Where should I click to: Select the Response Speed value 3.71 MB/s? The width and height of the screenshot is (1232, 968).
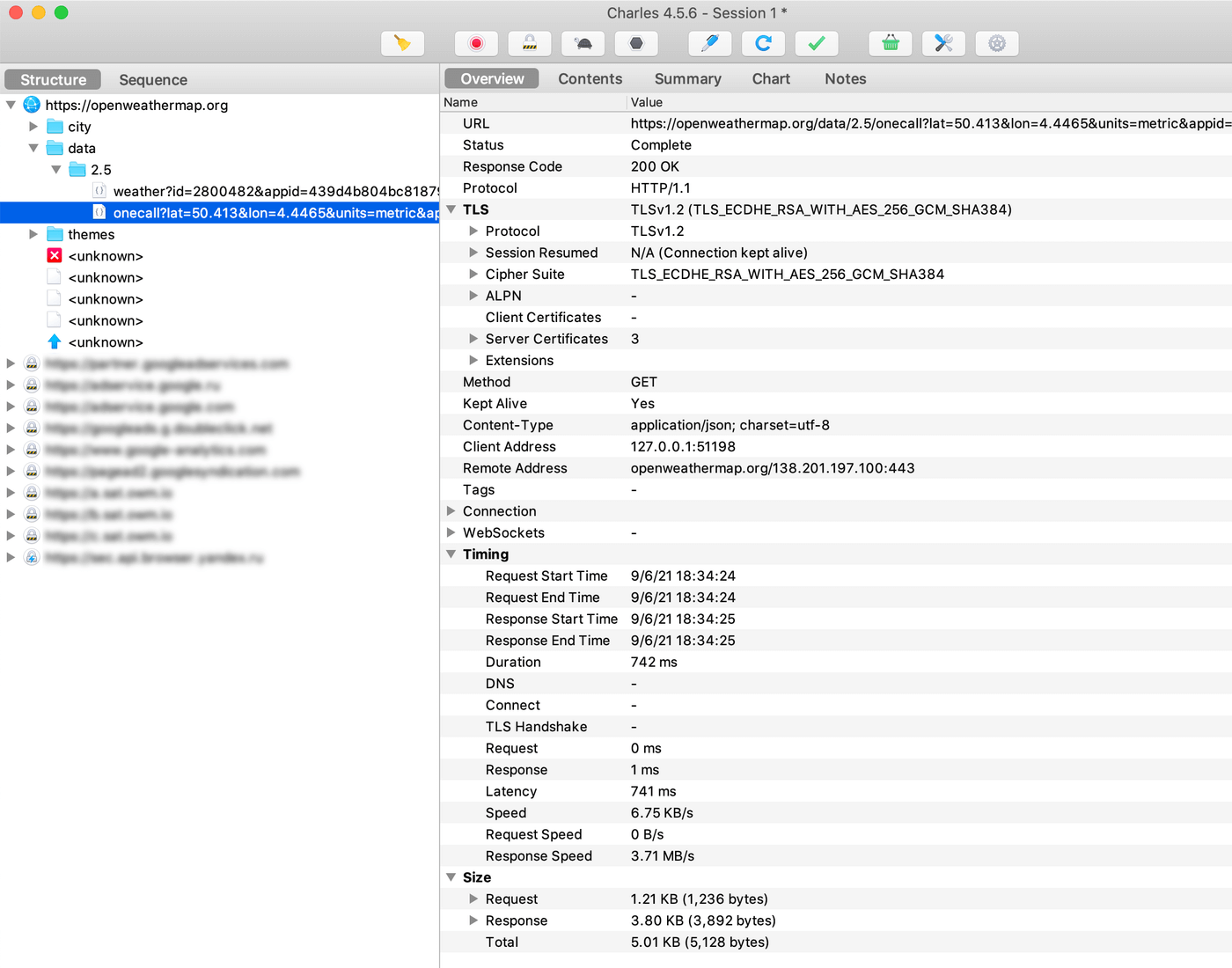click(663, 855)
